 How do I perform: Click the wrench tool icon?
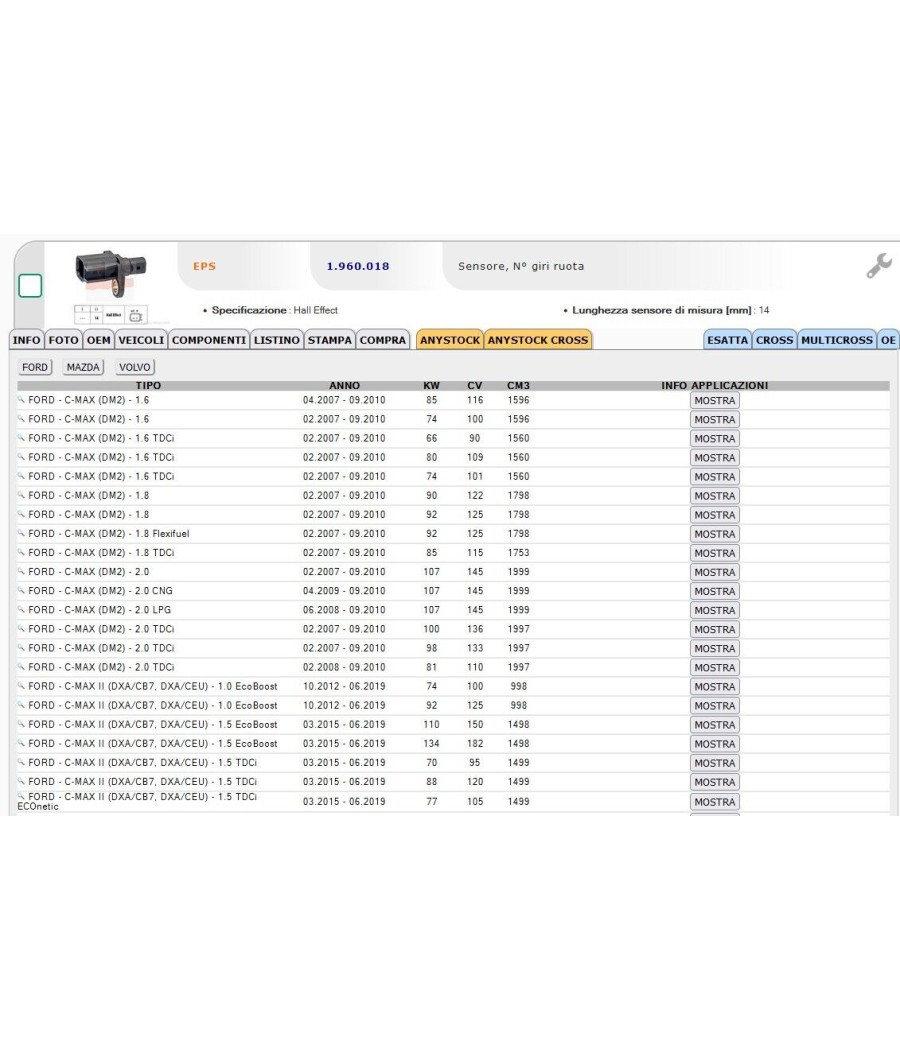click(x=879, y=266)
